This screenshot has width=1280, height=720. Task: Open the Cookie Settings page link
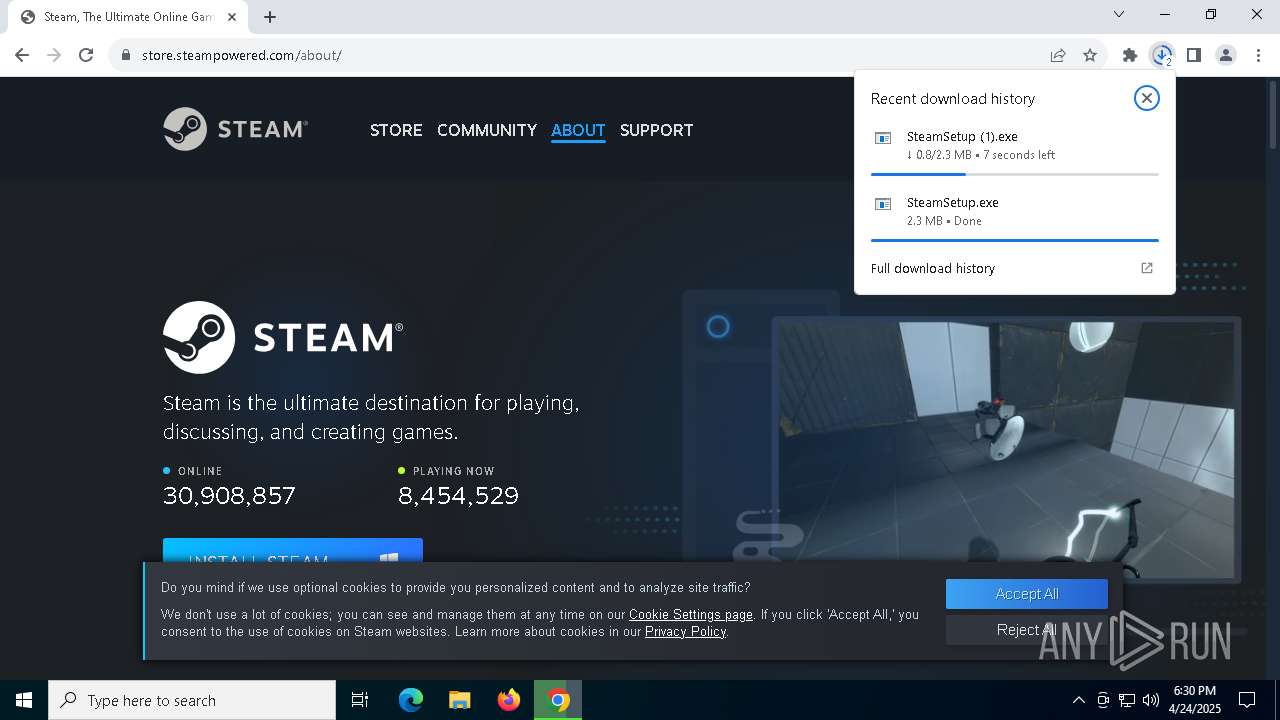coord(691,615)
